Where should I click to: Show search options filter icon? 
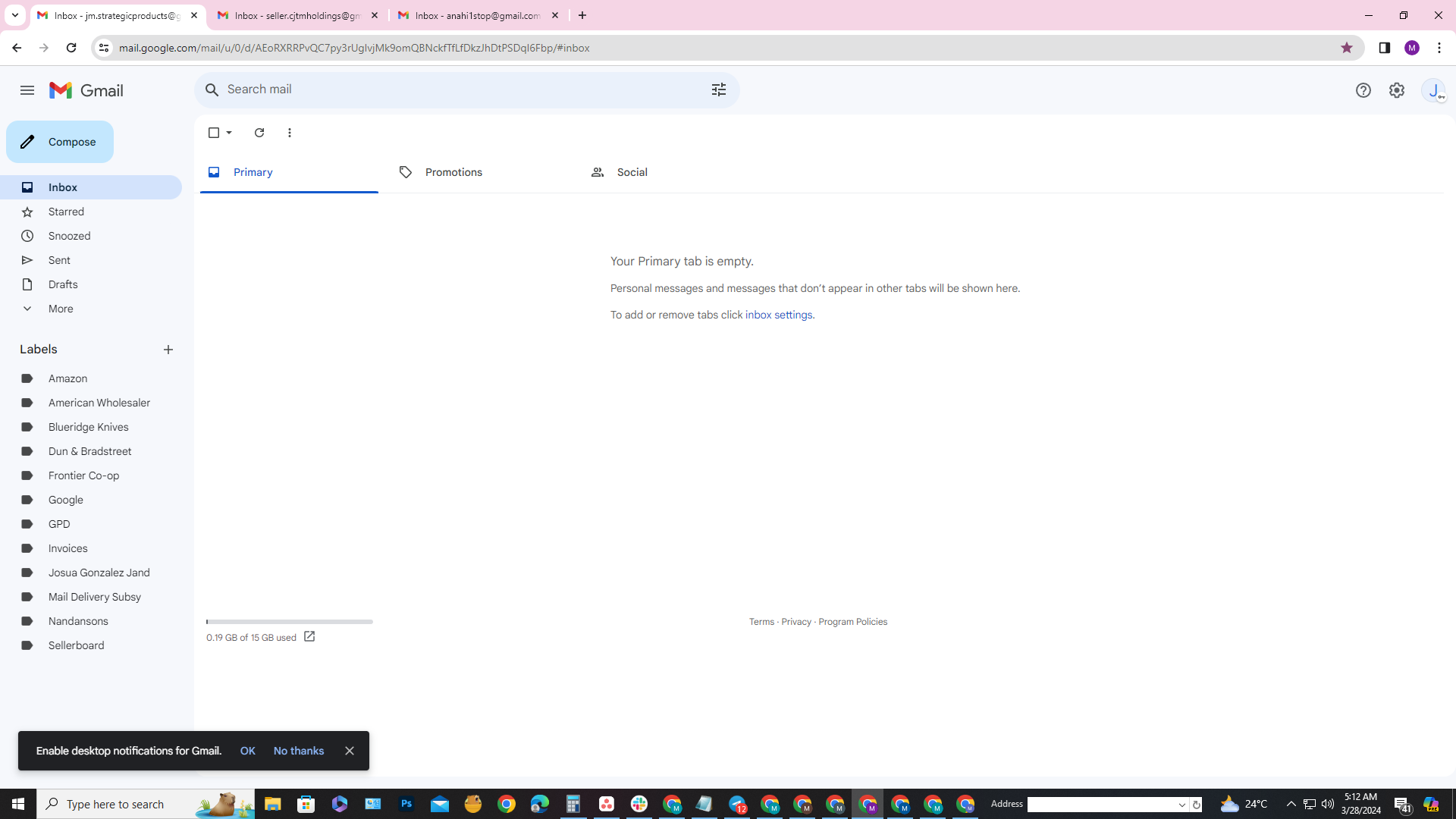(719, 89)
